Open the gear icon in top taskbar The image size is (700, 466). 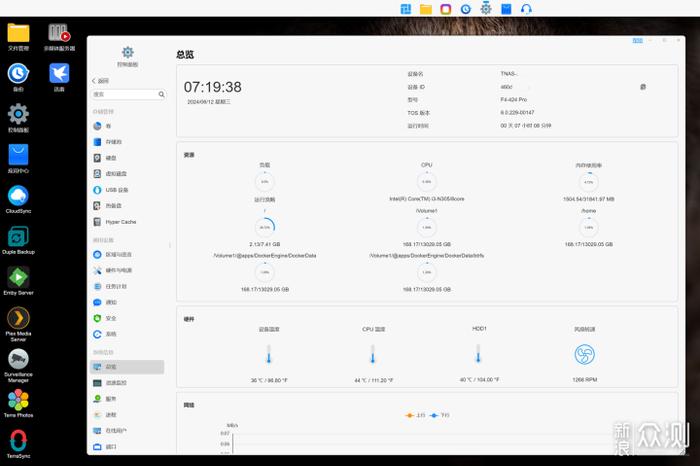point(486,9)
